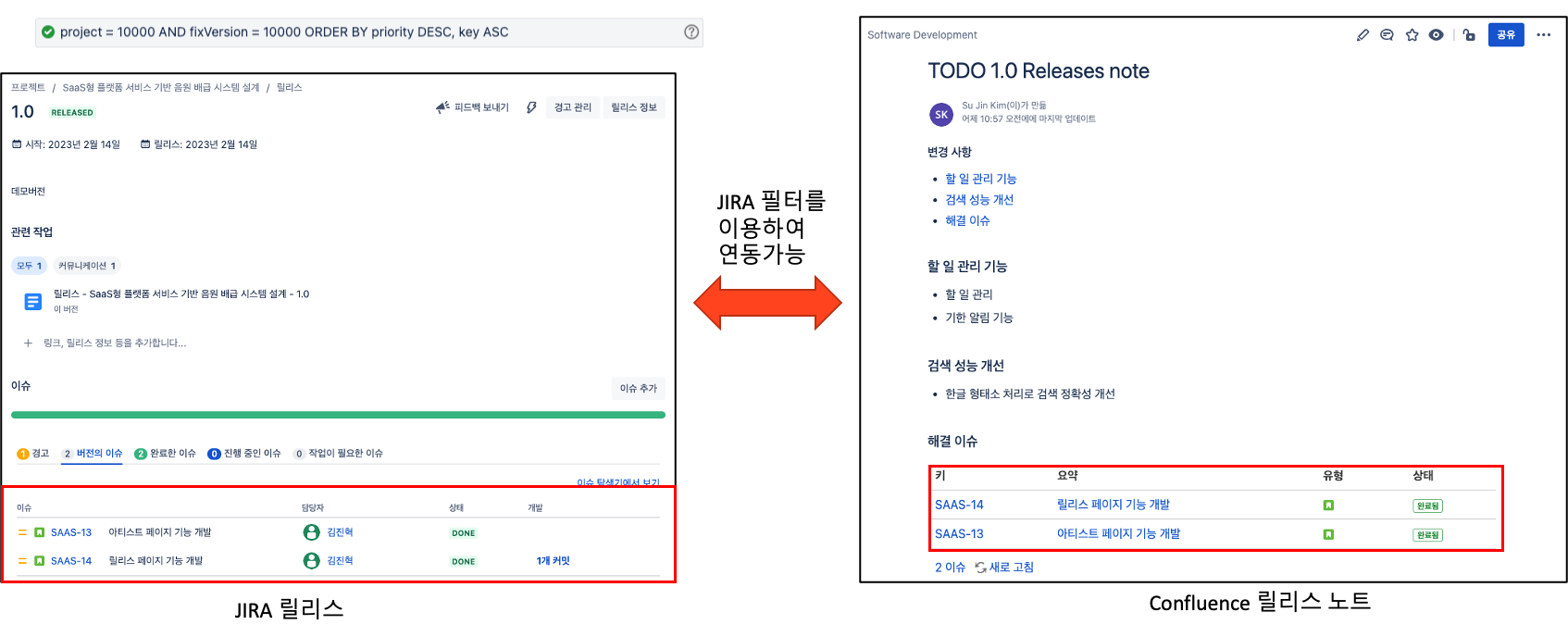Open assignee 김진혁 on the SAAS-13 row
Viewport: 1568px width, 637px height.
coord(340,532)
